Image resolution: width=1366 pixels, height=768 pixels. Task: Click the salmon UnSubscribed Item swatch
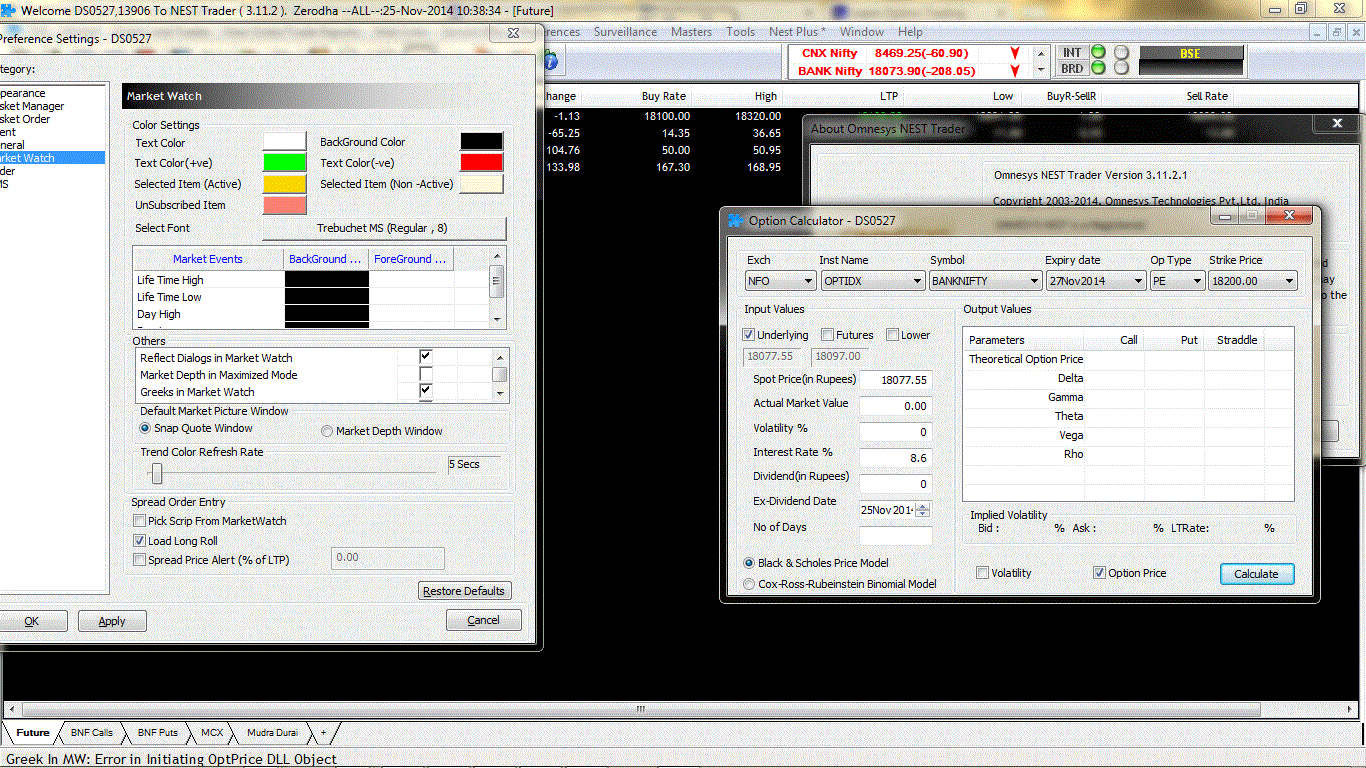click(x=285, y=205)
